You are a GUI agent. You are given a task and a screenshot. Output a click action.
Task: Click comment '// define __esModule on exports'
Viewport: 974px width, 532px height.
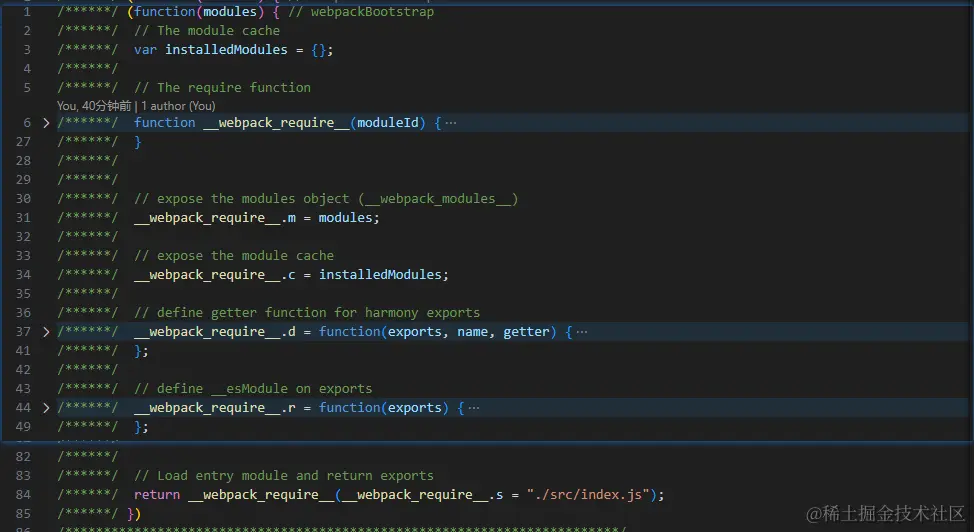(253, 389)
